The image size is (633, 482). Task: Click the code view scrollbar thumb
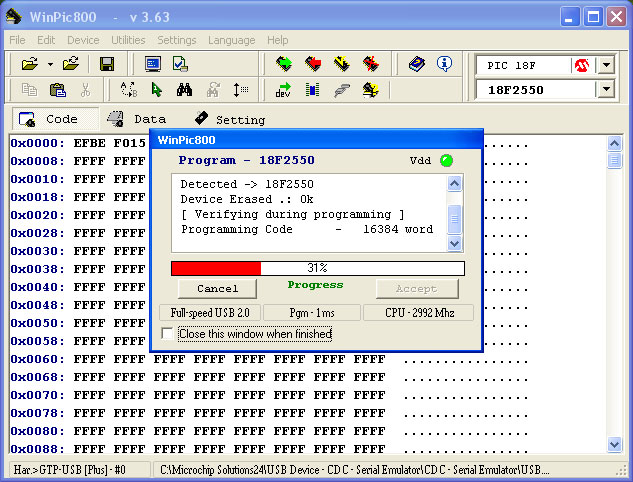614,161
